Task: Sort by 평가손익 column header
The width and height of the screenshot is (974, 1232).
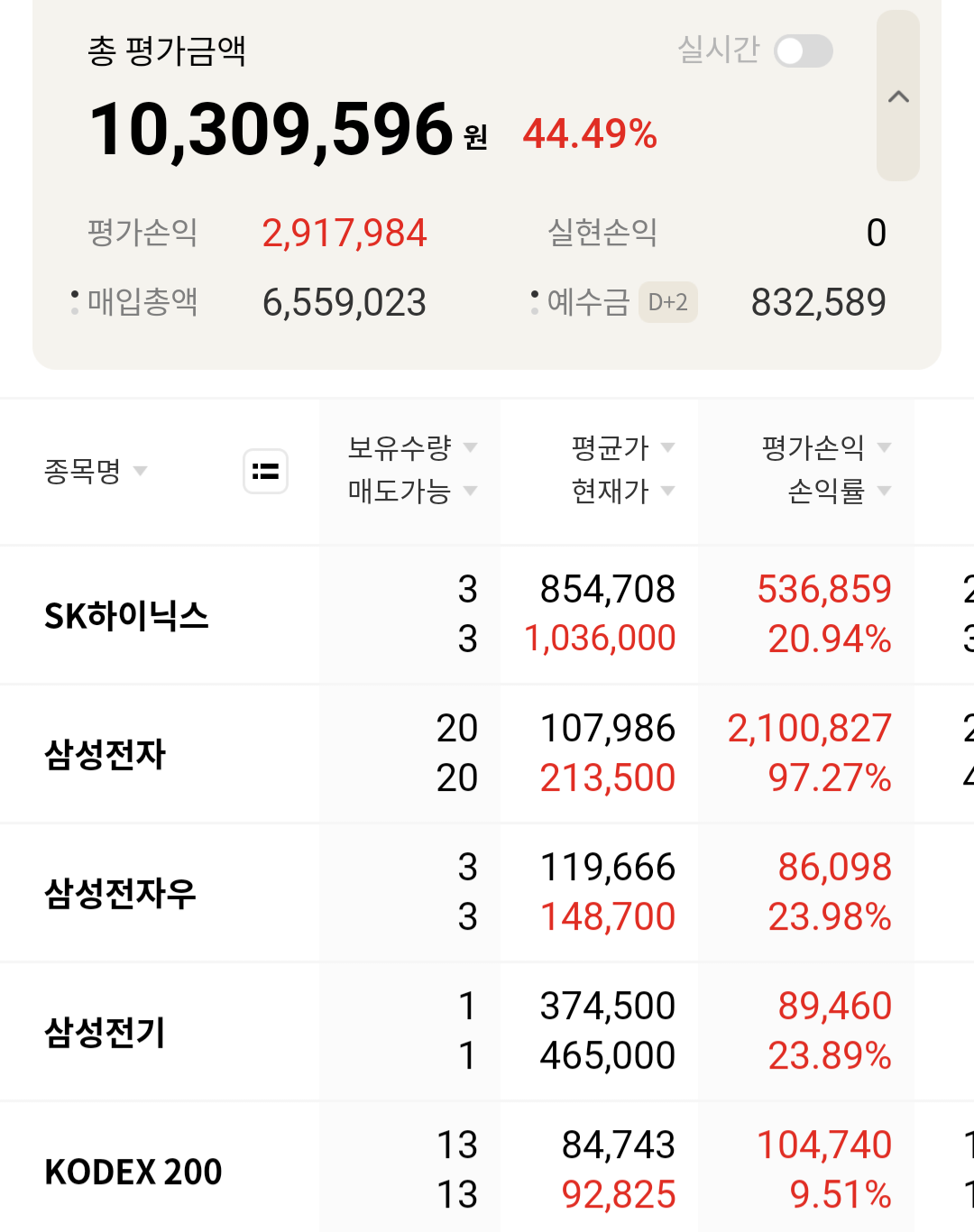Action: coord(826,446)
